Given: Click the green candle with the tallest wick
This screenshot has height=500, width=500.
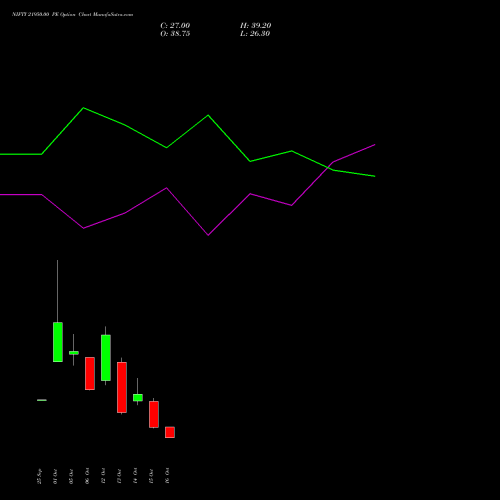Looking at the screenshot, I should pos(58,342).
